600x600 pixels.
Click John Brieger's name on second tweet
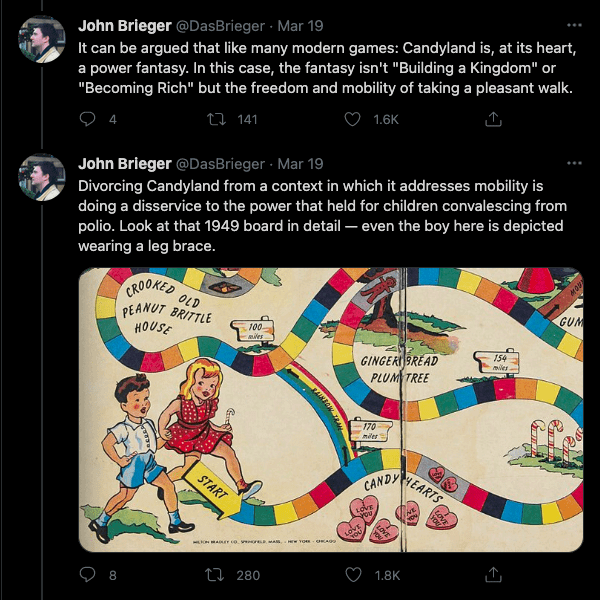tap(124, 163)
